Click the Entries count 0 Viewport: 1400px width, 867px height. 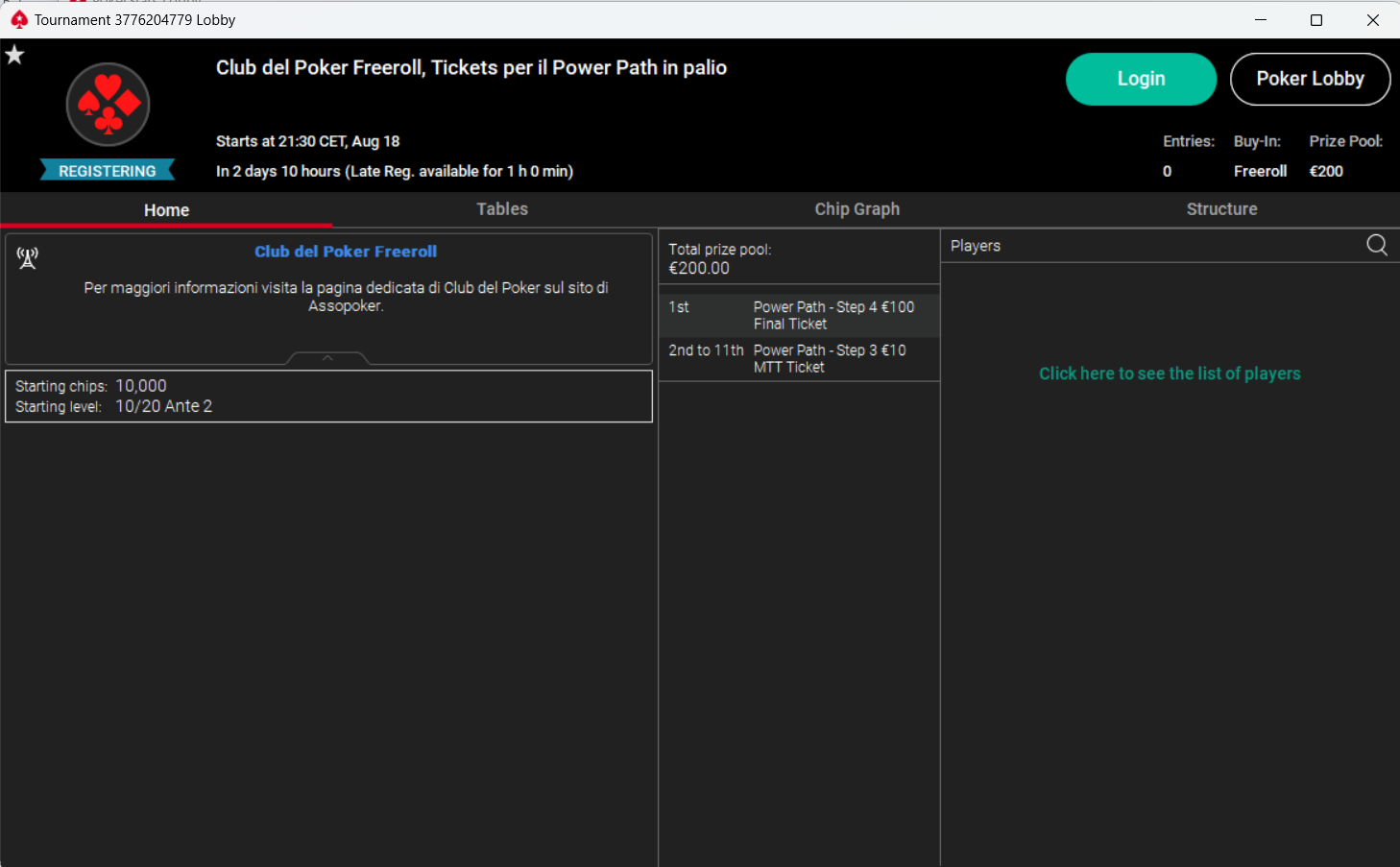coord(1168,171)
